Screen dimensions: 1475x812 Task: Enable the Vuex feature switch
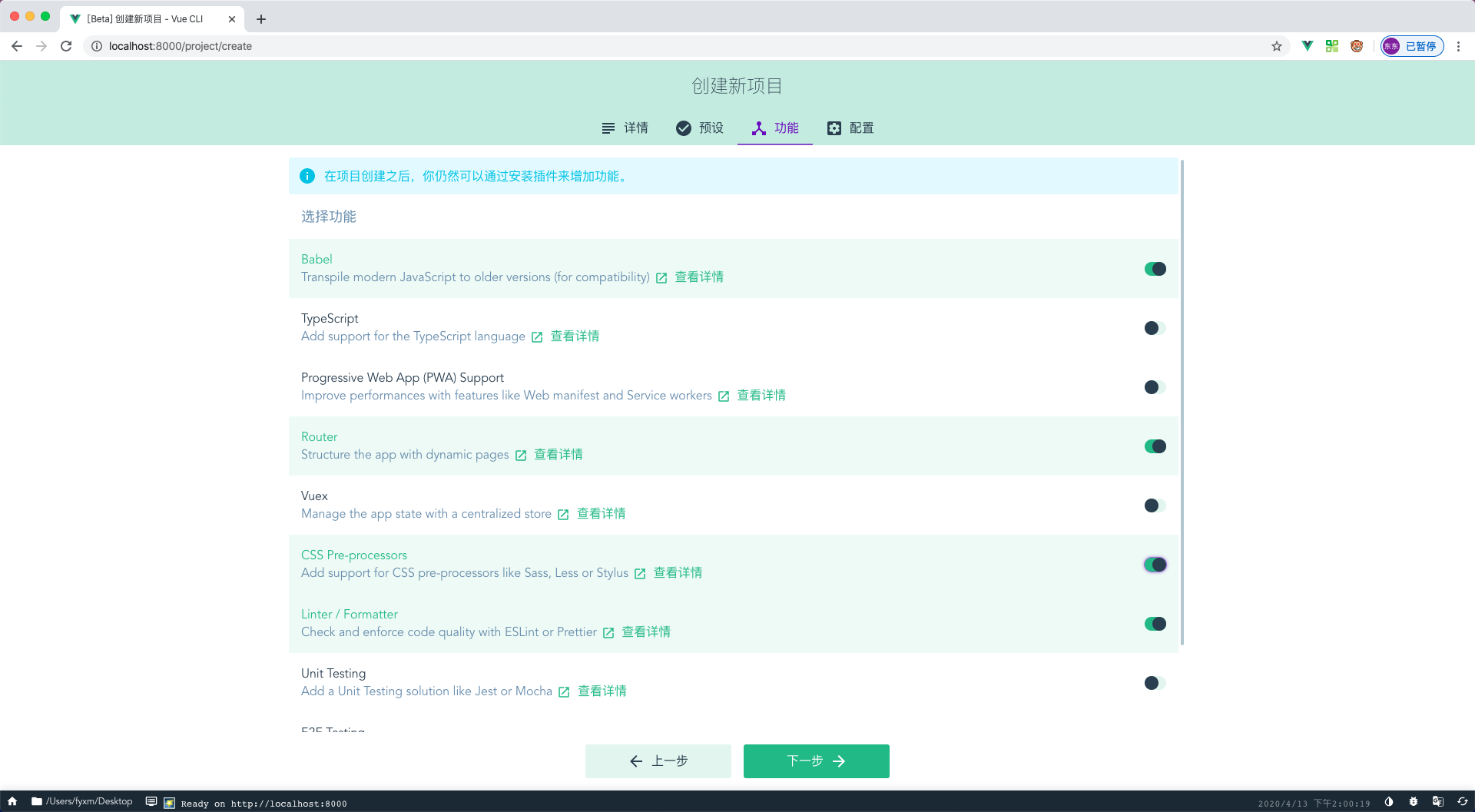pyautogui.click(x=1155, y=505)
